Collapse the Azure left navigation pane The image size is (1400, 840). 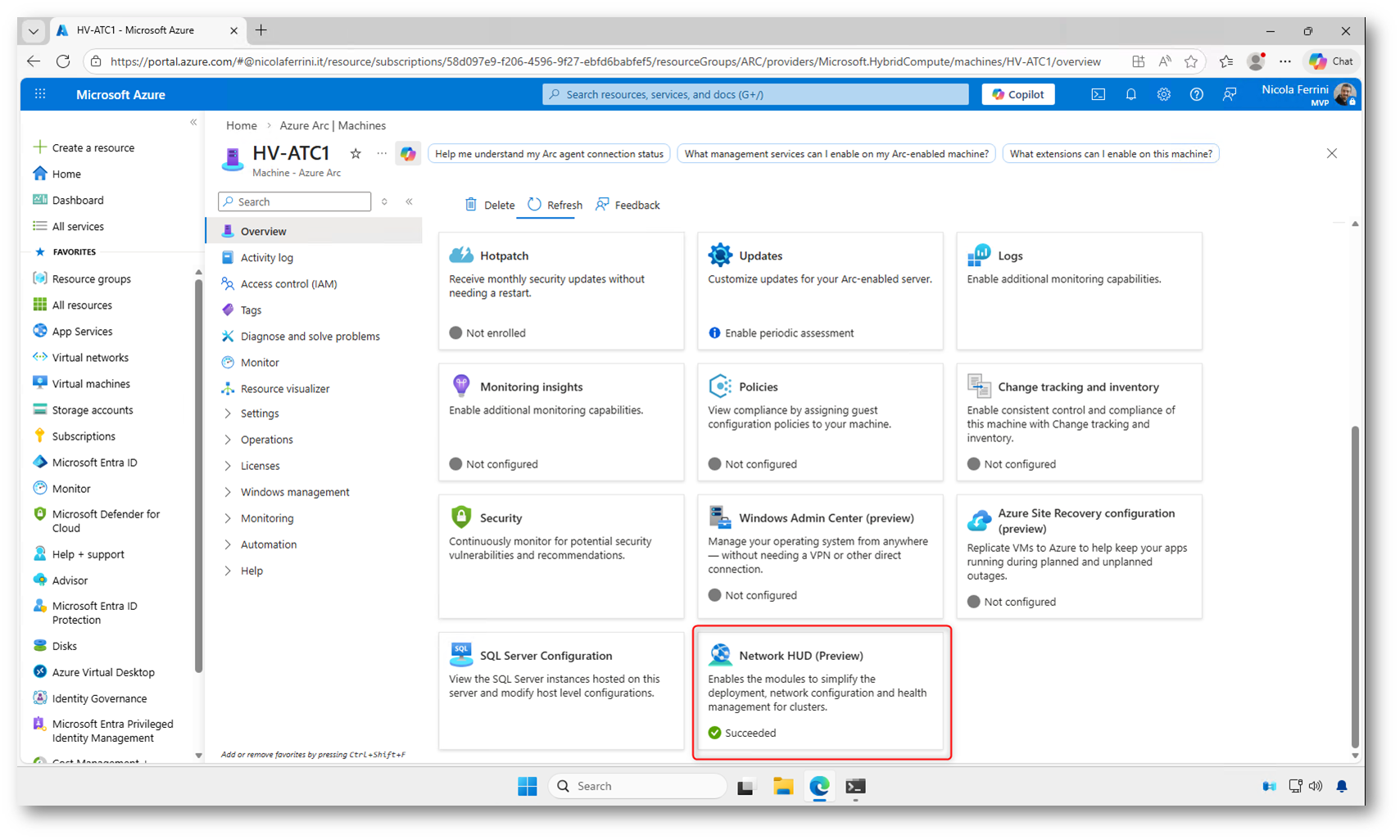click(193, 123)
